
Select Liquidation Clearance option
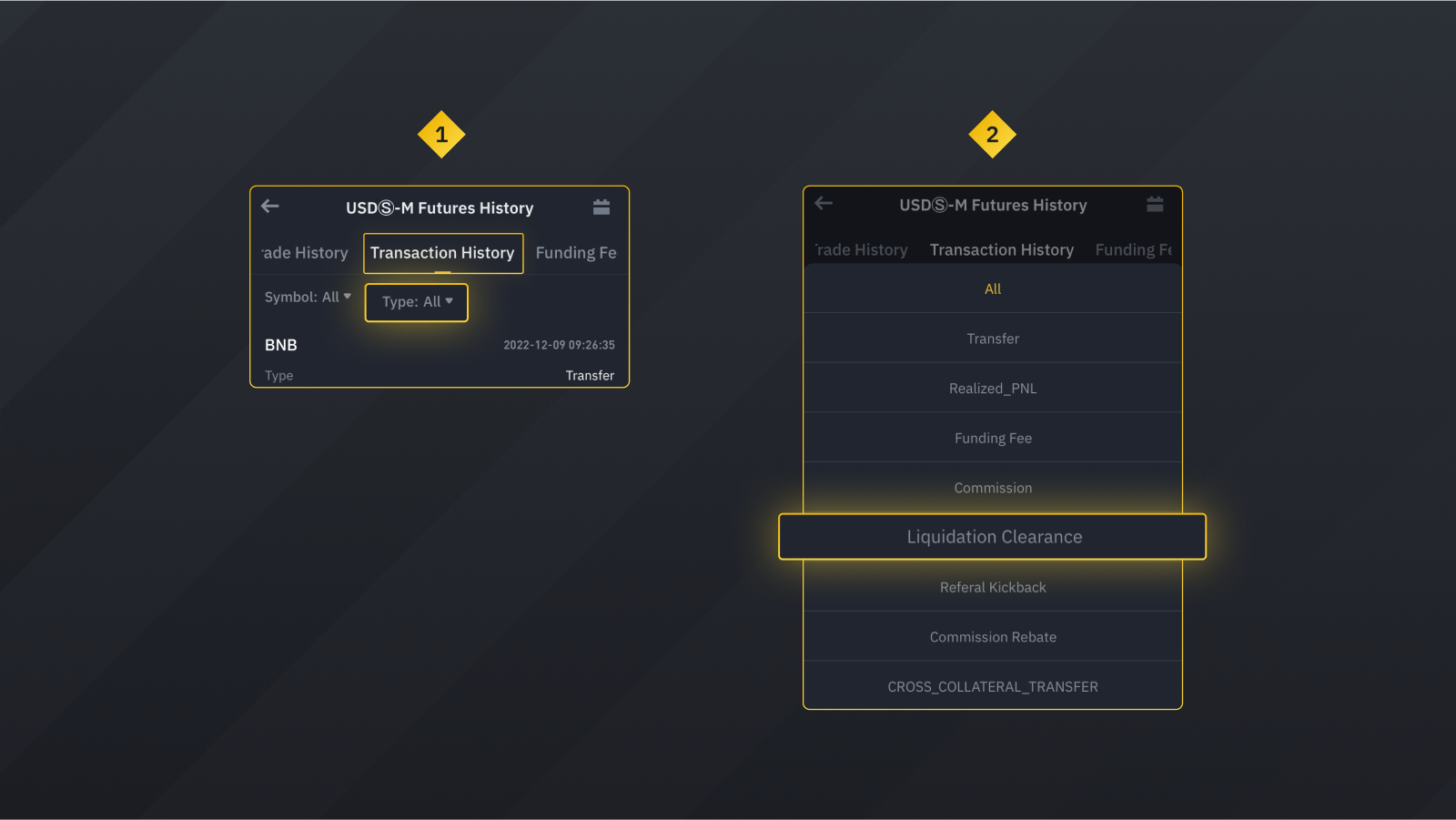pyautogui.click(x=993, y=537)
